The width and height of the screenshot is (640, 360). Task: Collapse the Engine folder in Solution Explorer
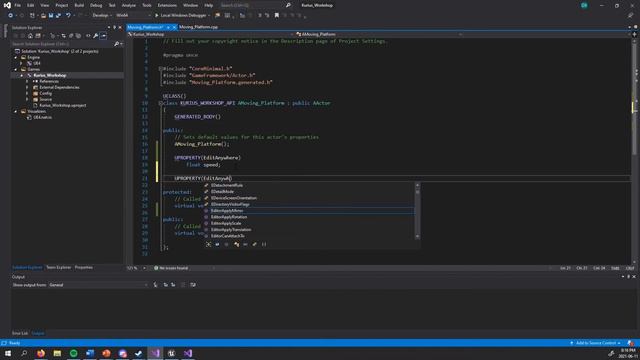pos(16,58)
